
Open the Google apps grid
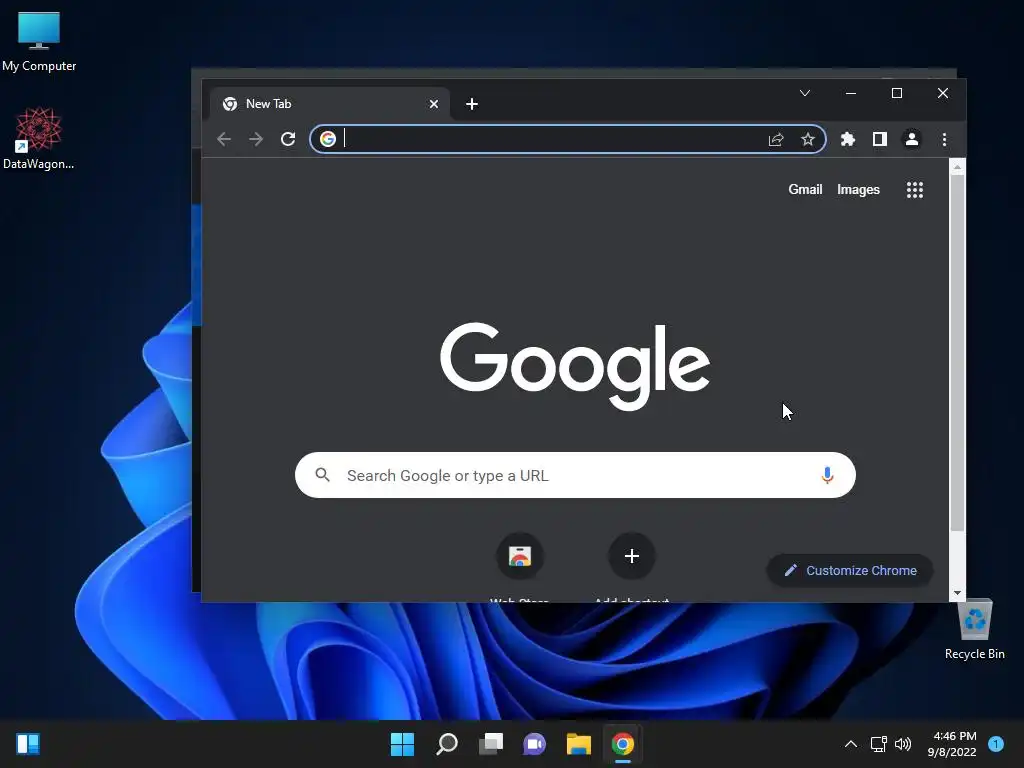(915, 190)
